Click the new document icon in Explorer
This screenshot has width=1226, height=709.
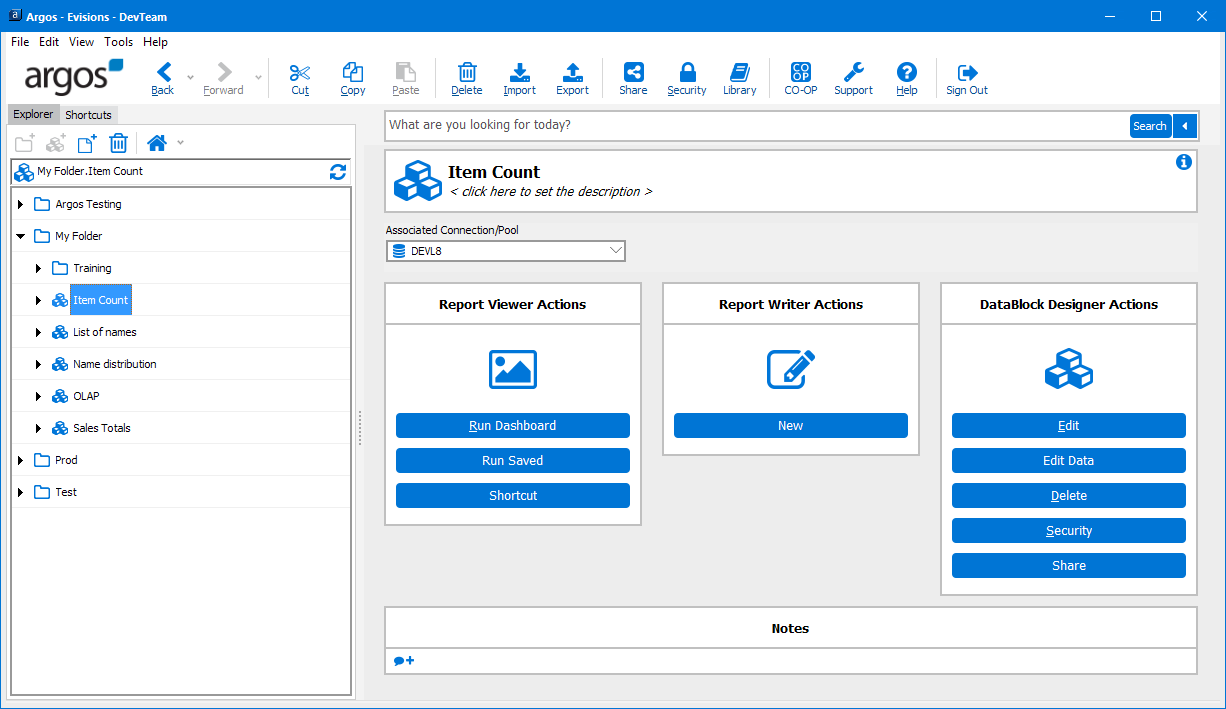pyautogui.click(x=87, y=142)
